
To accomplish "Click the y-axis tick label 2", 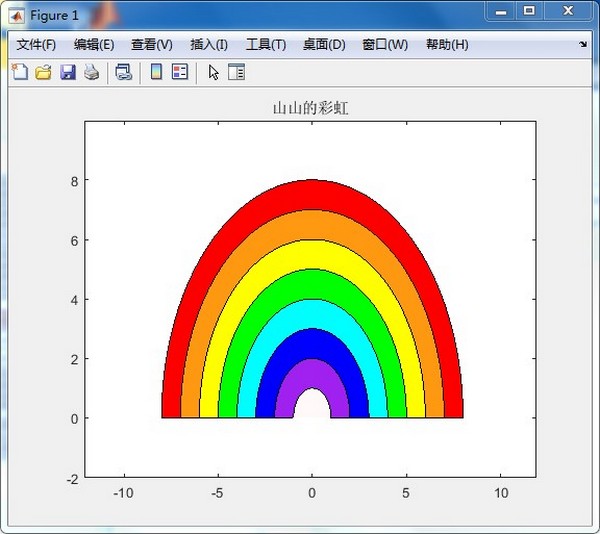I will (x=74, y=360).
